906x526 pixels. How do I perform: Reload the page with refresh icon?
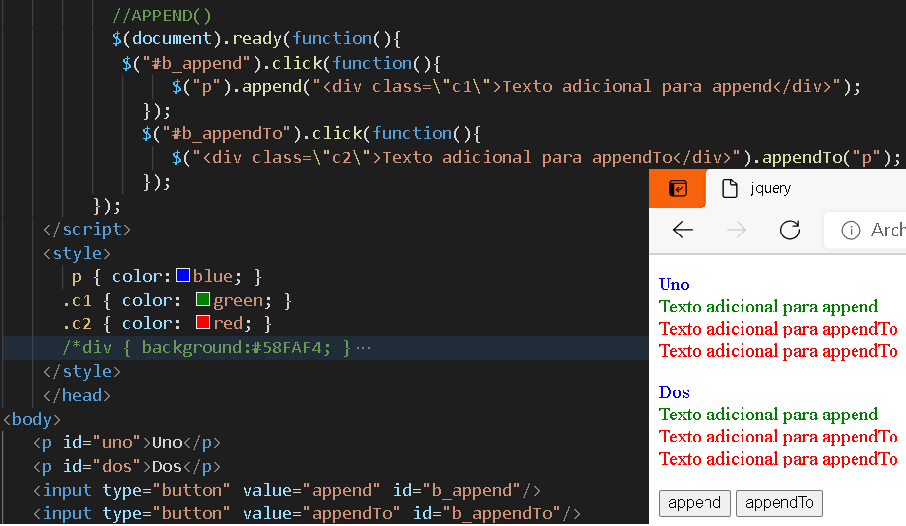point(790,229)
